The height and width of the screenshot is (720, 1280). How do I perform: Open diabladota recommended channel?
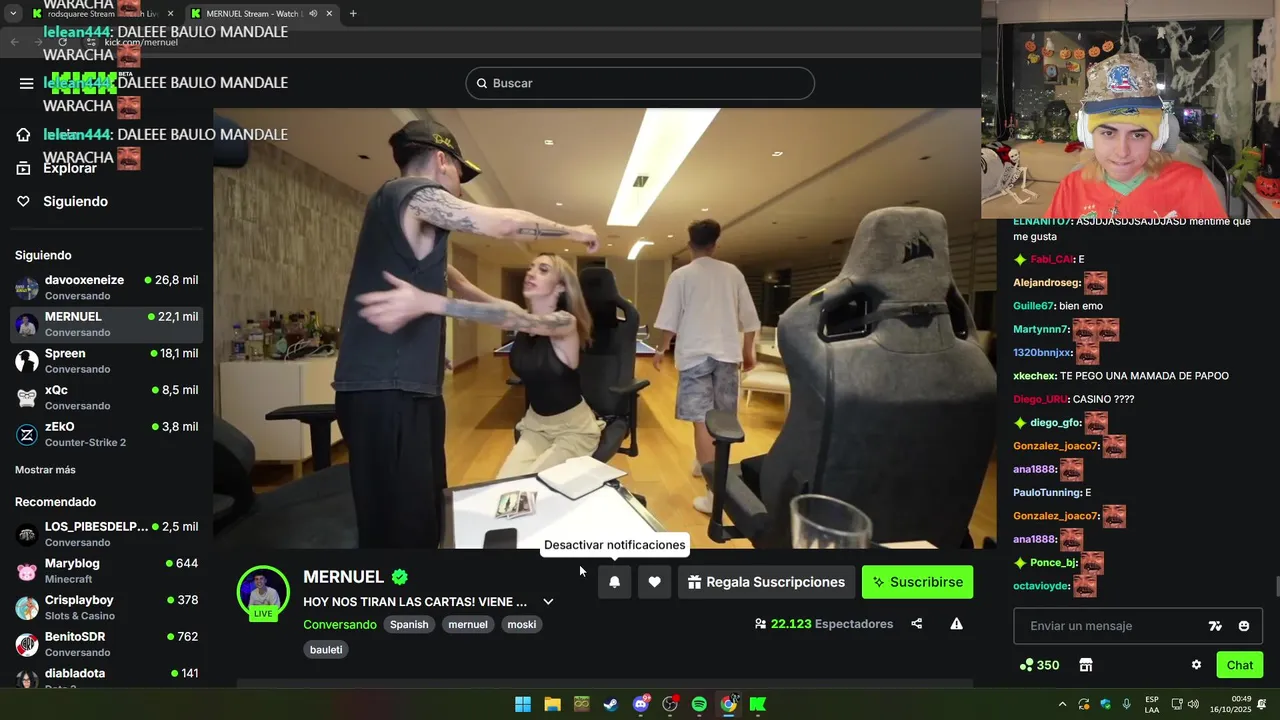tap(106, 676)
